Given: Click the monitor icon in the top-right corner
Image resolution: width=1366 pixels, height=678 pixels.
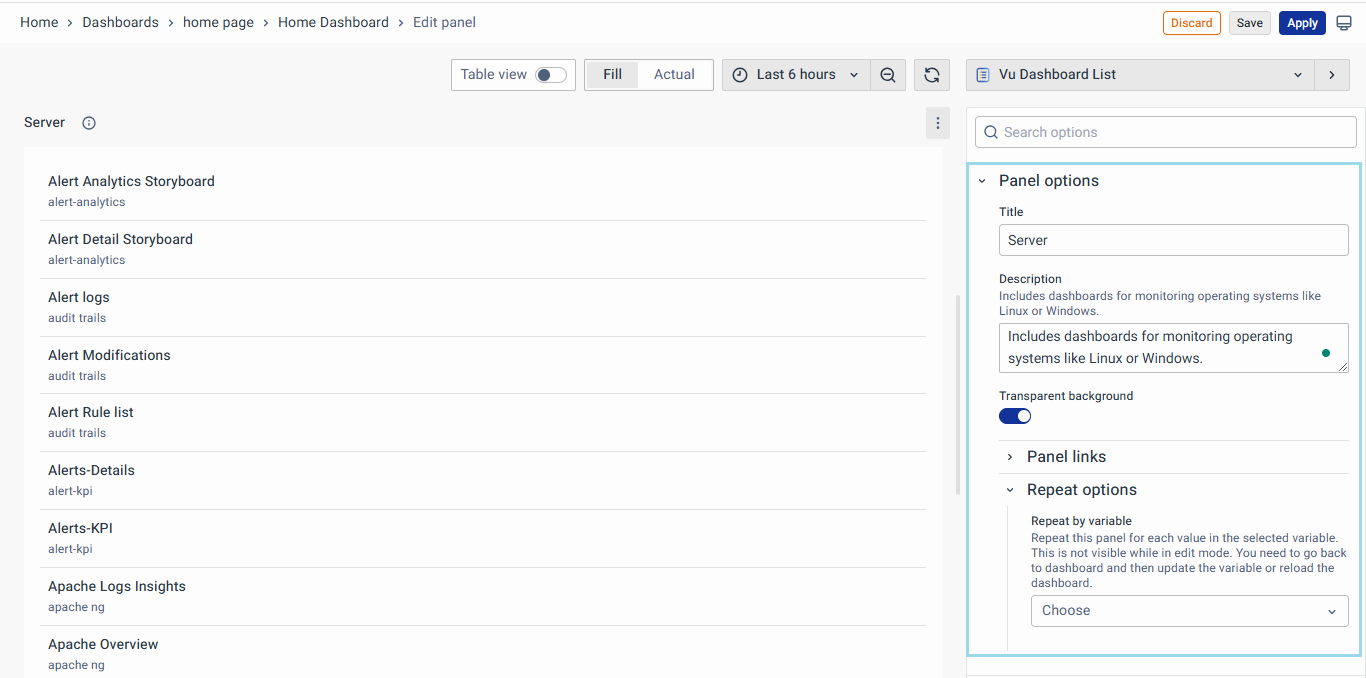Looking at the screenshot, I should click(x=1343, y=22).
